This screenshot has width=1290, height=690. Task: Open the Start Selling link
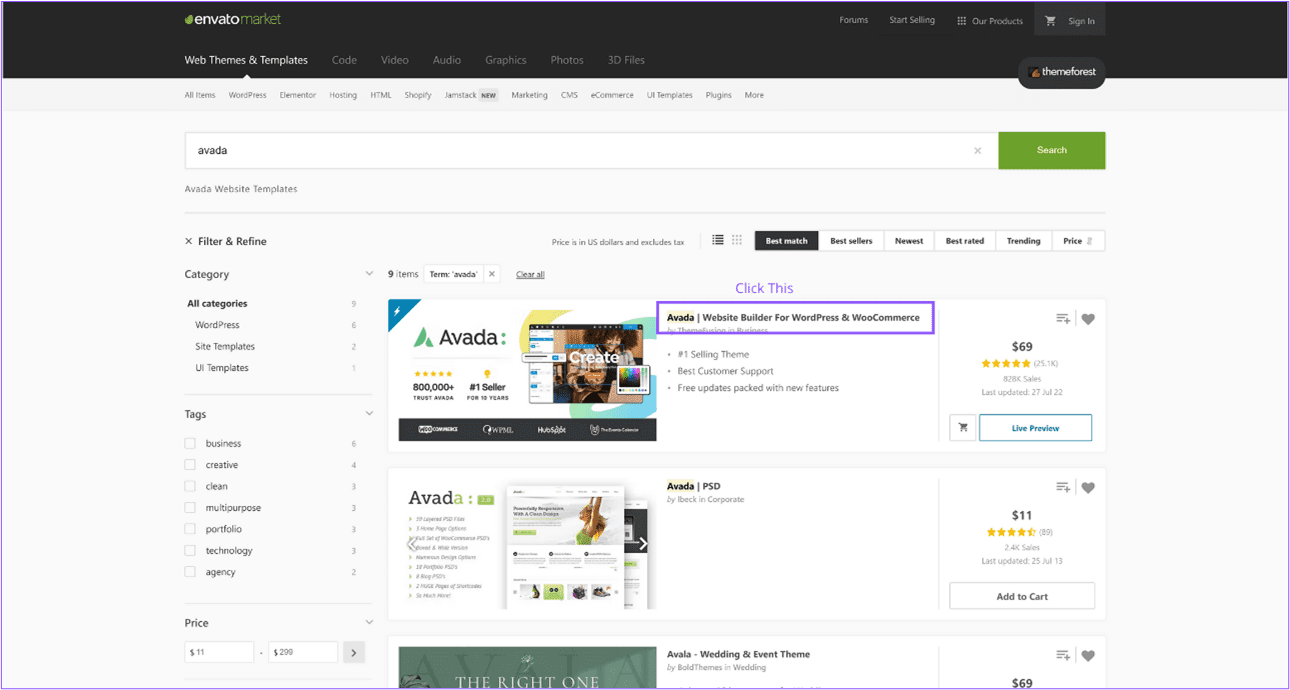tap(912, 20)
